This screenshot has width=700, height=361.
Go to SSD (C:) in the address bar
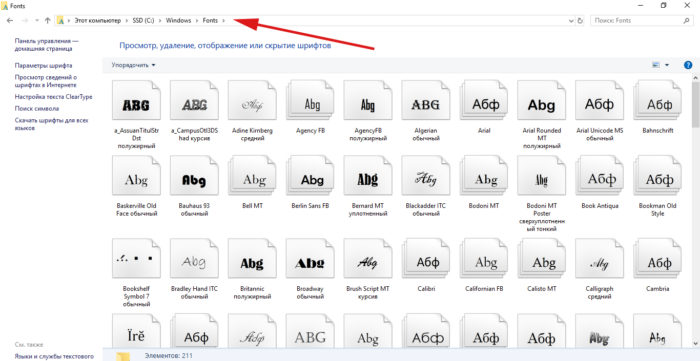143,21
